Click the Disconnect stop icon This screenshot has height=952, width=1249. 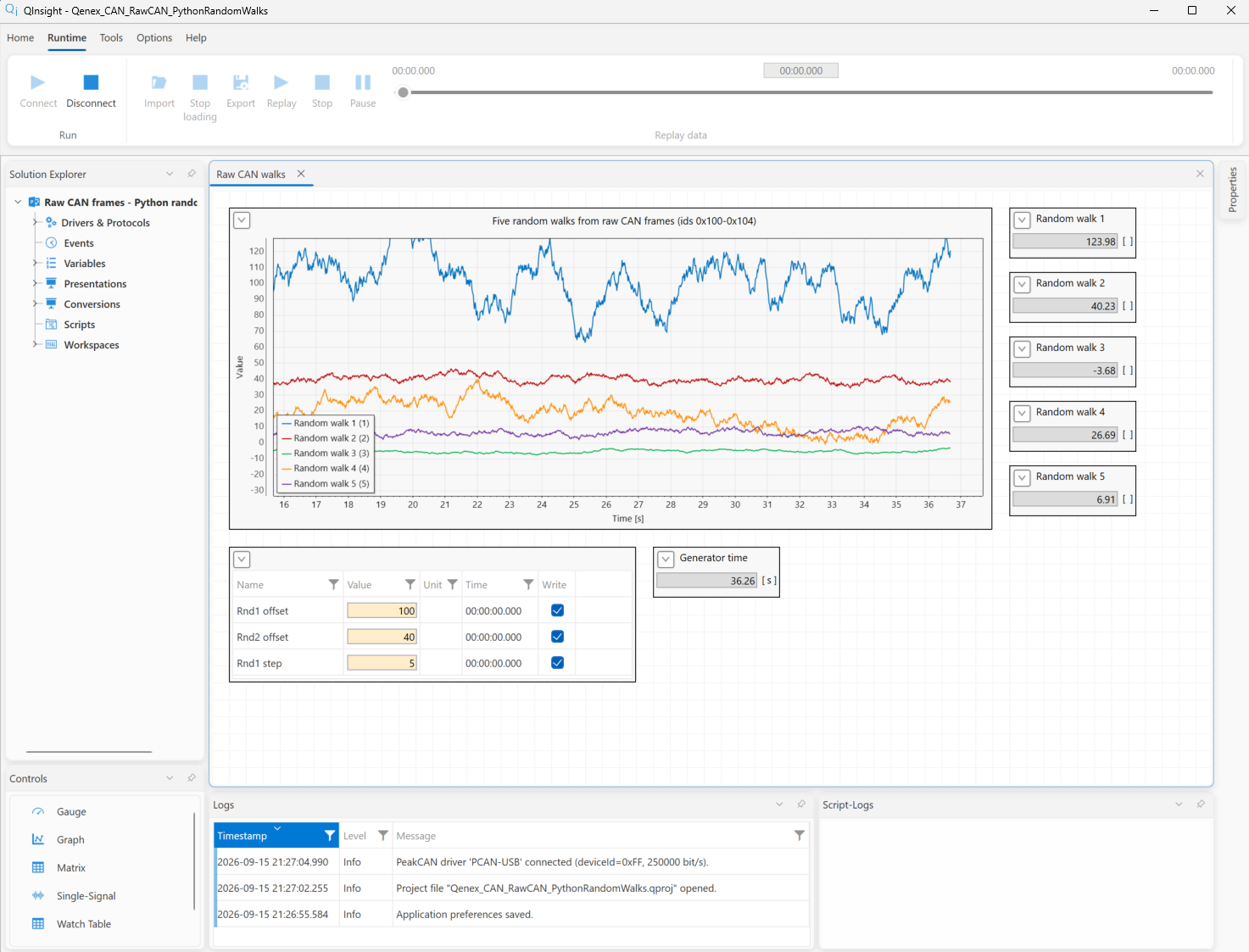91,82
